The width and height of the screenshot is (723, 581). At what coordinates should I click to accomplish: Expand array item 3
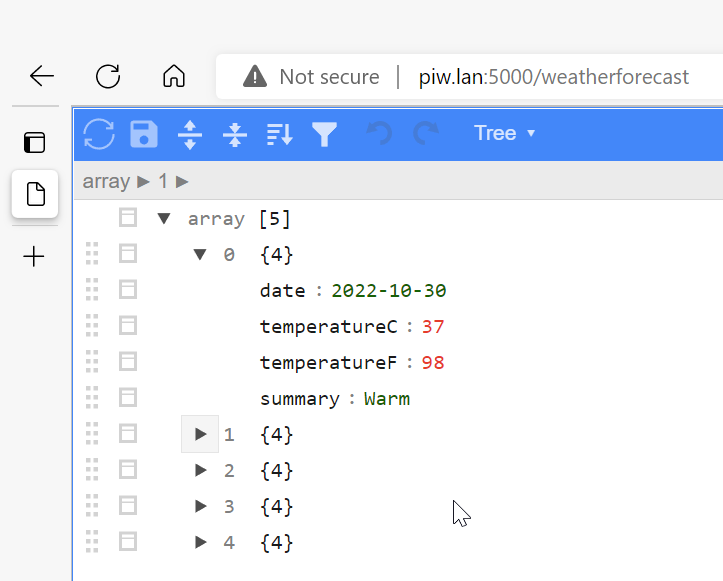200,507
